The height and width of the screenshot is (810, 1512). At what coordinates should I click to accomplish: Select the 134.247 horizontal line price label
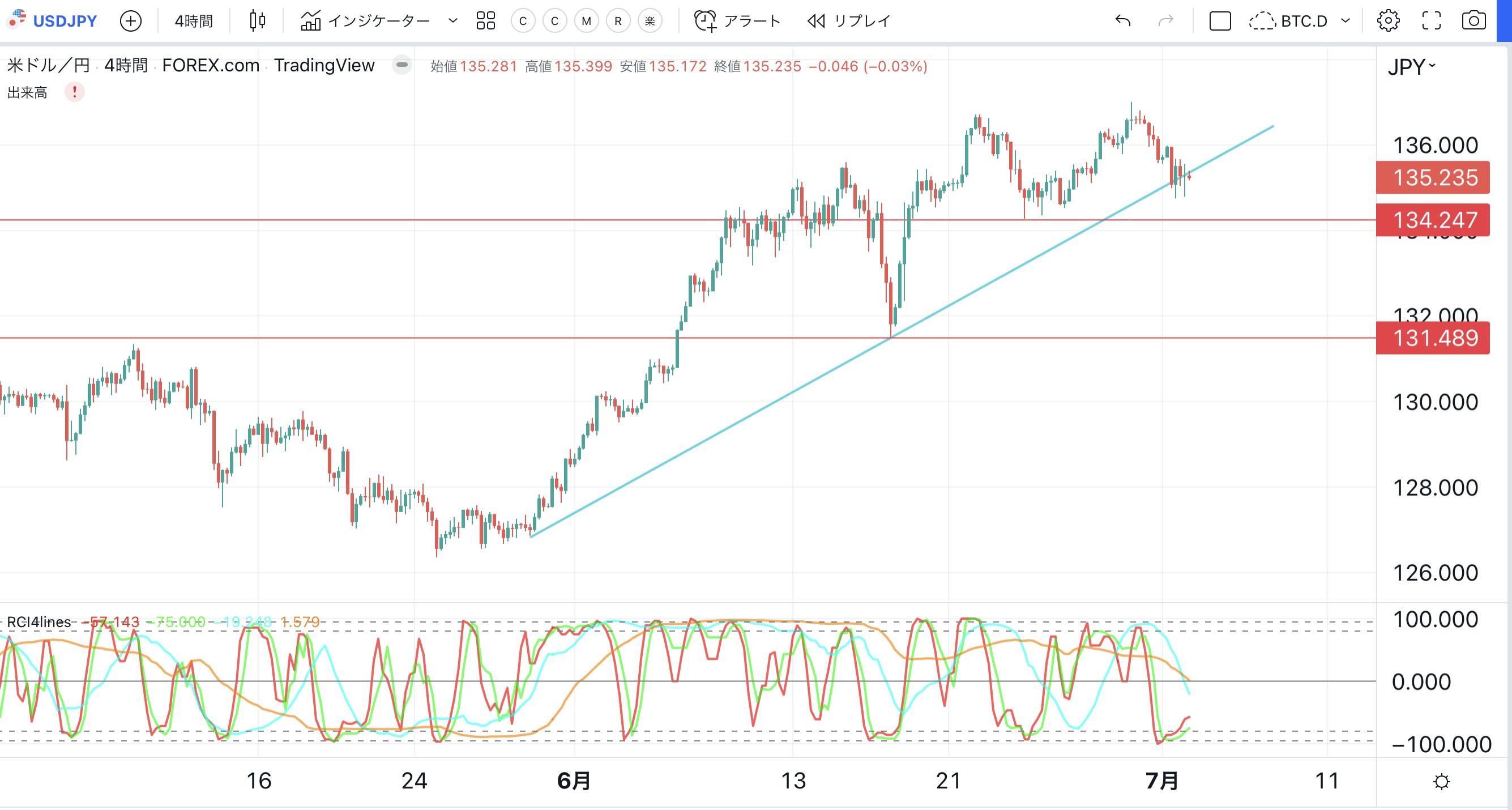click(1433, 220)
